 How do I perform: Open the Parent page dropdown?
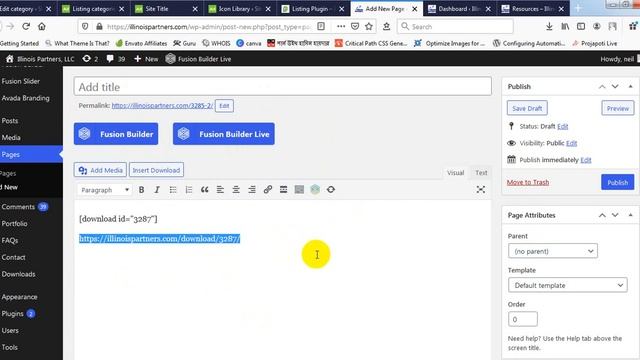553,251
